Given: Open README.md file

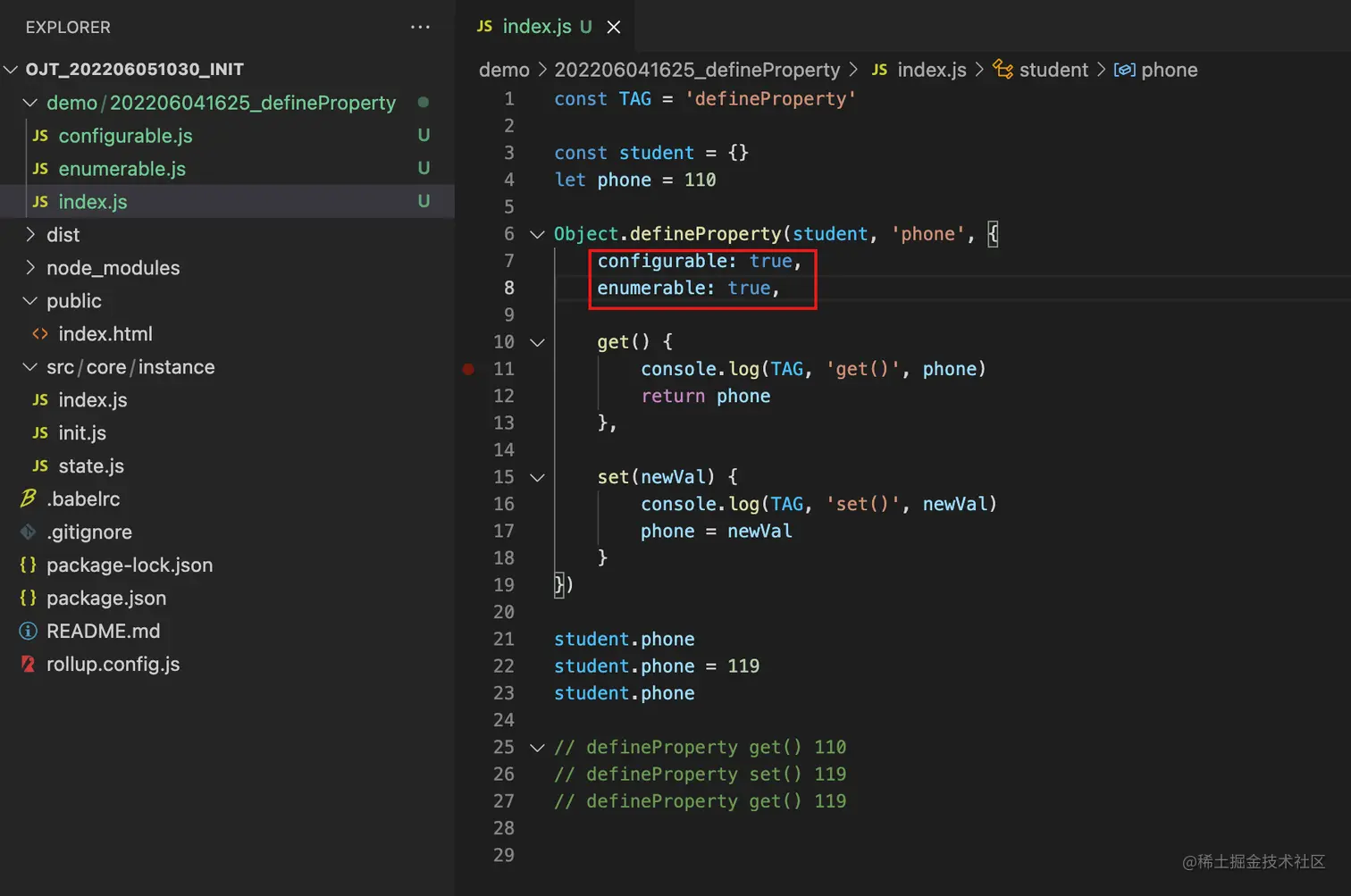Looking at the screenshot, I should click(227, 632).
